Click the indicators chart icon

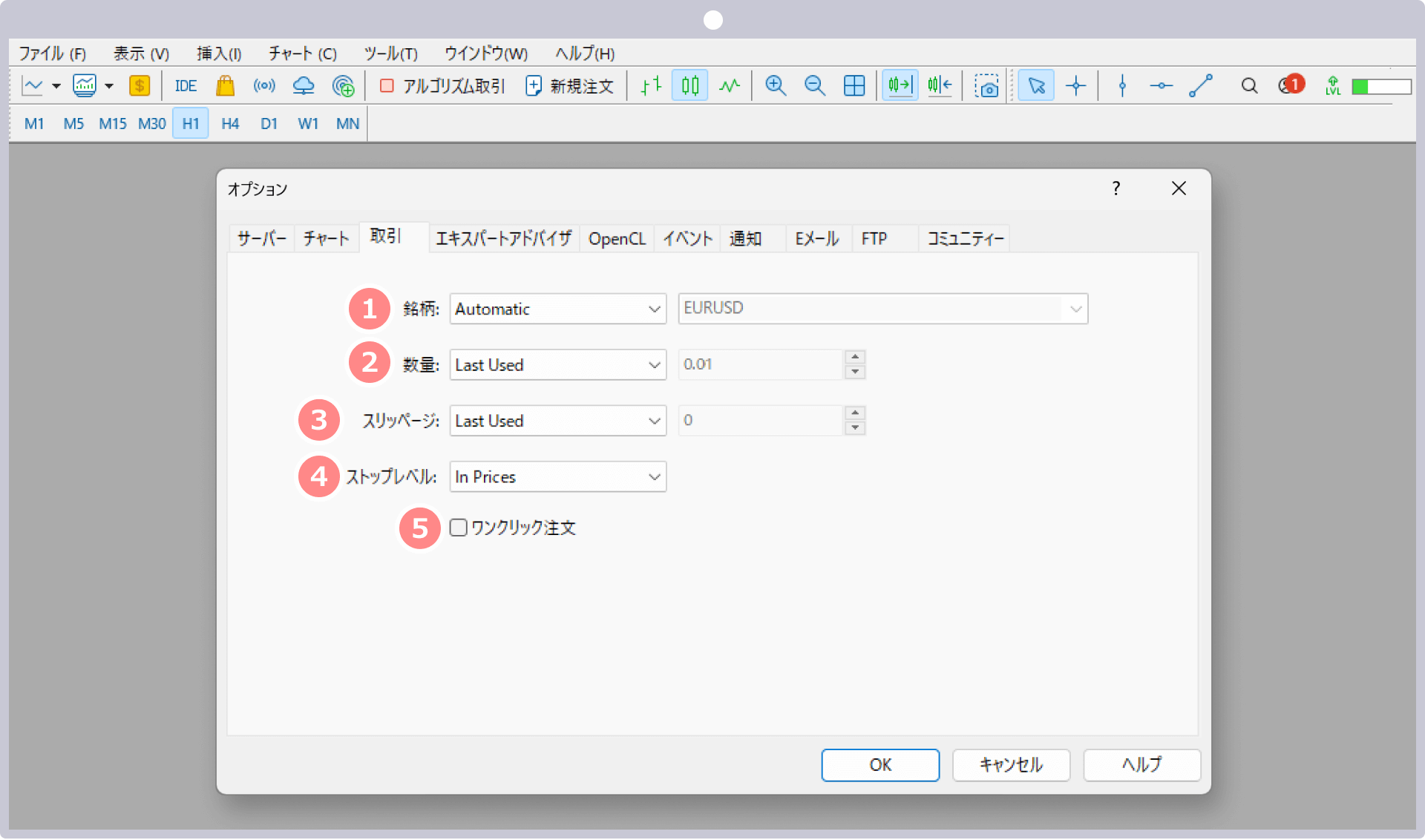pyautogui.click(x=84, y=86)
